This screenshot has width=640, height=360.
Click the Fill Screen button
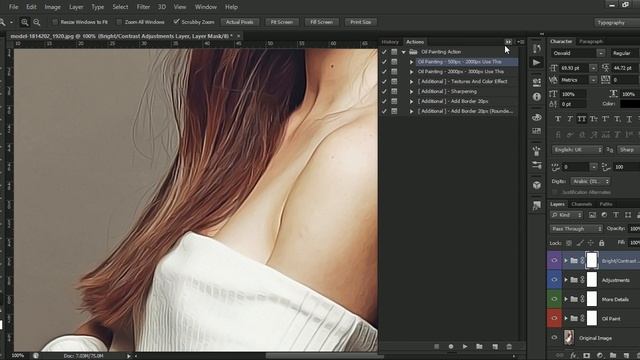point(321,22)
